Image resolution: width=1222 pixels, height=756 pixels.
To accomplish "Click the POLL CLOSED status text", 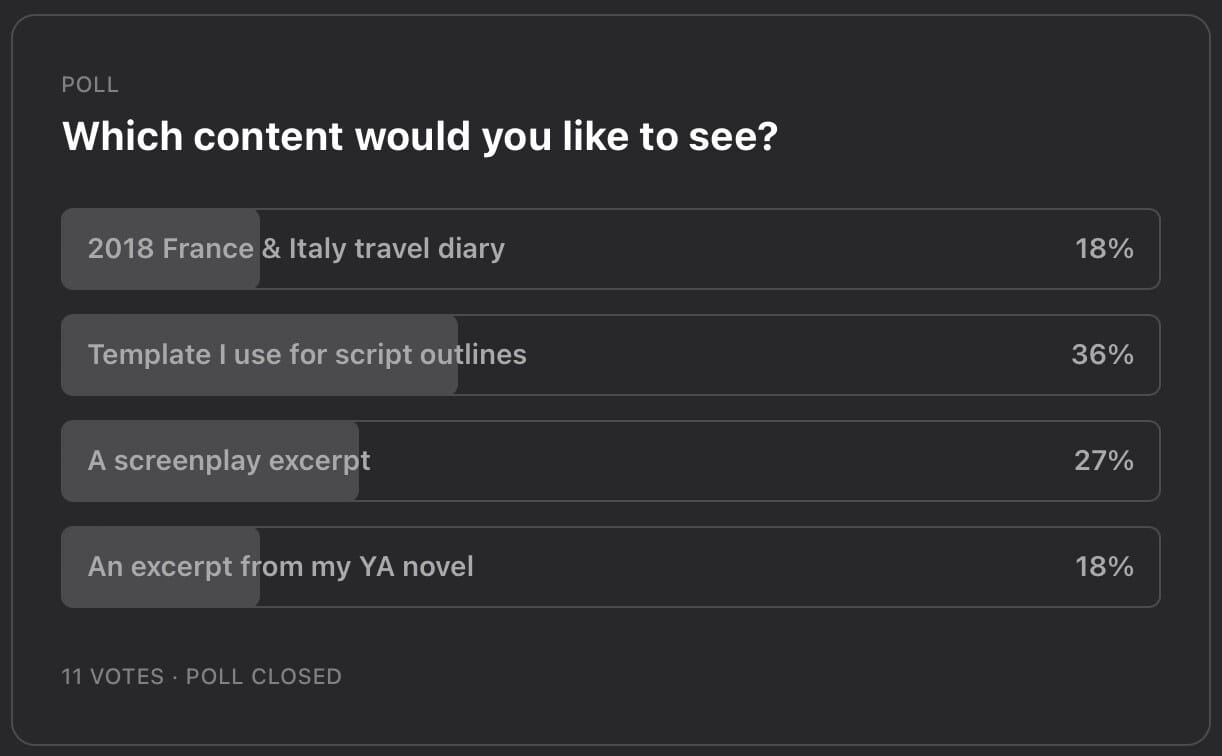I will click(264, 677).
